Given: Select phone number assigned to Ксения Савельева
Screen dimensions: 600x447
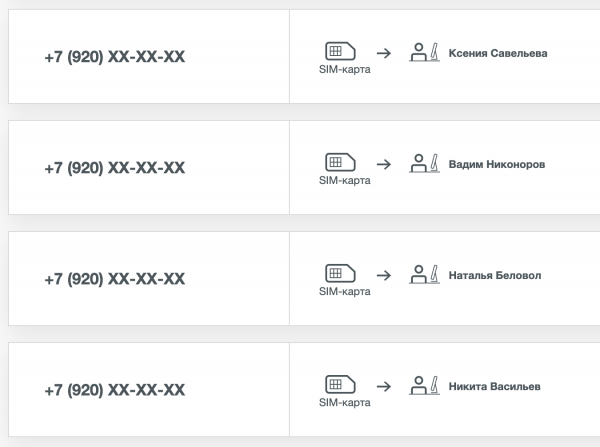Looking at the screenshot, I should coord(114,57).
